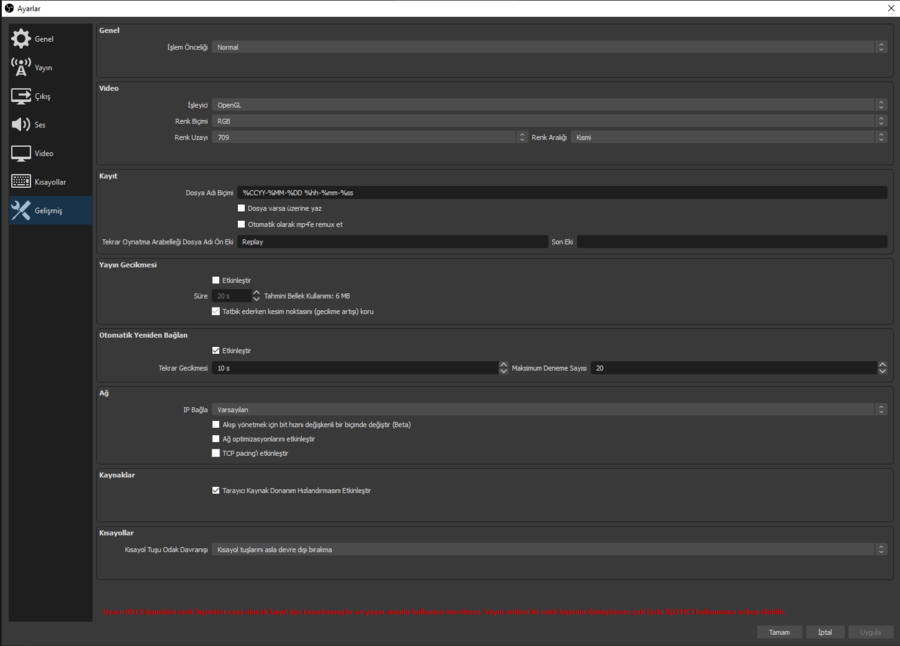Open Renk Uzayı 709 dropdown
This screenshot has width=900, height=646.
click(369, 137)
